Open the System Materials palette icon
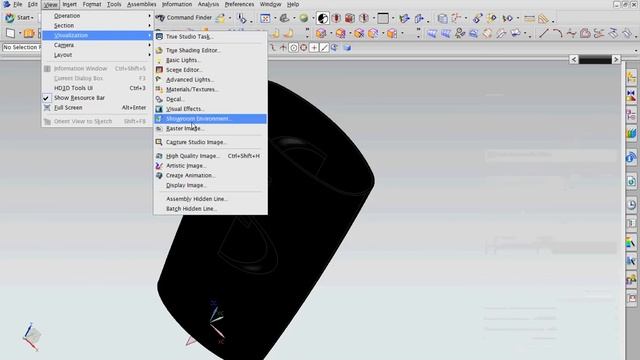 pyautogui.click(x=631, y=242)
